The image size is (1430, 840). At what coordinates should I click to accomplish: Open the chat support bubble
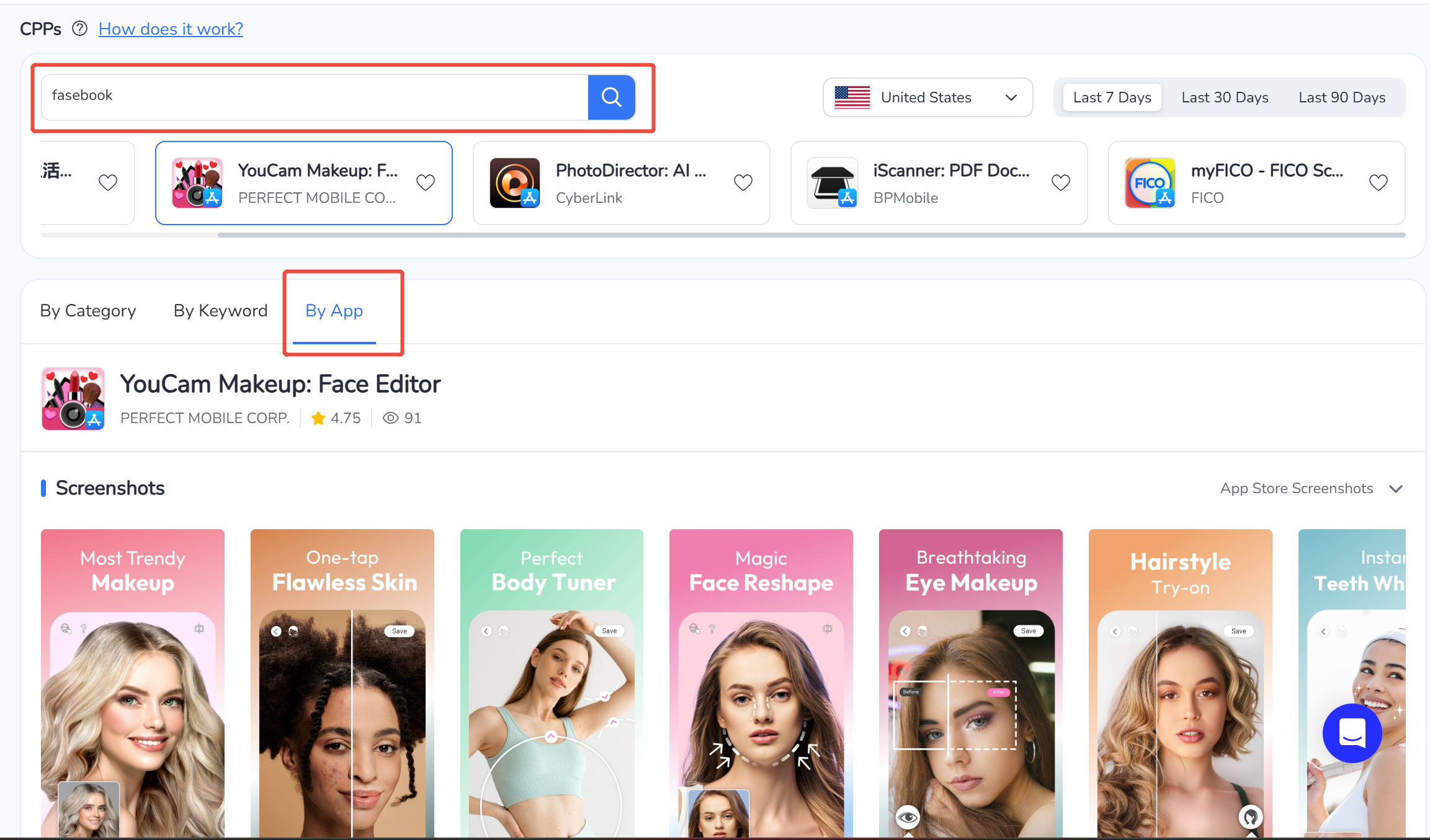[x=1352, y=733]
